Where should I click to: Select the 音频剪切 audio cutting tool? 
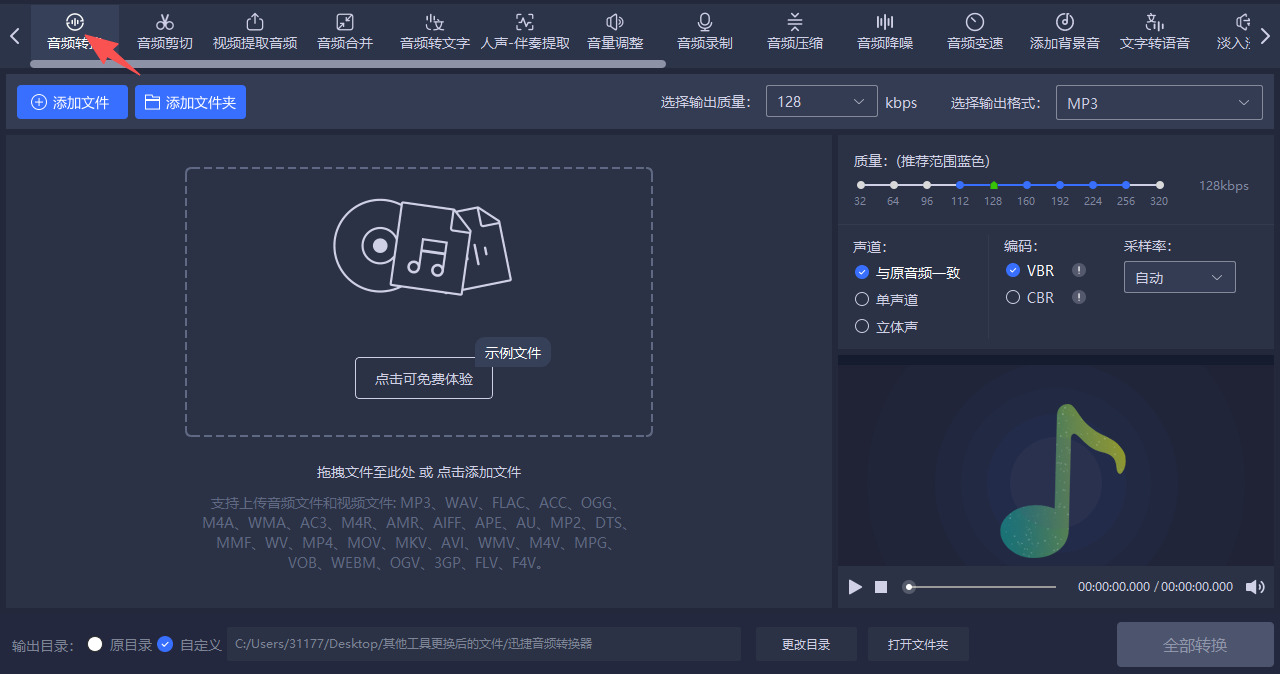coord(164,31)
